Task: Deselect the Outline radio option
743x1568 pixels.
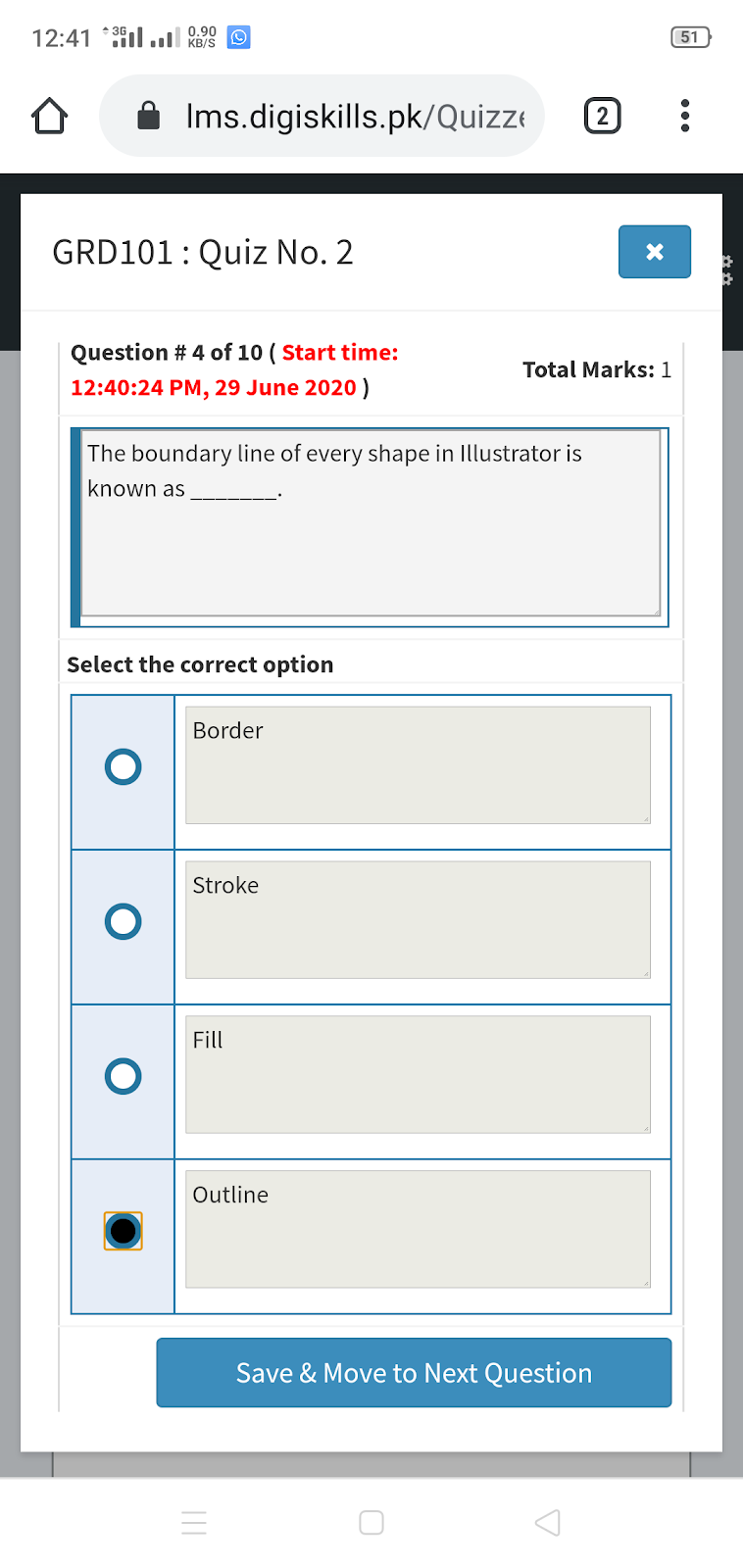Action: point(122,1230)
